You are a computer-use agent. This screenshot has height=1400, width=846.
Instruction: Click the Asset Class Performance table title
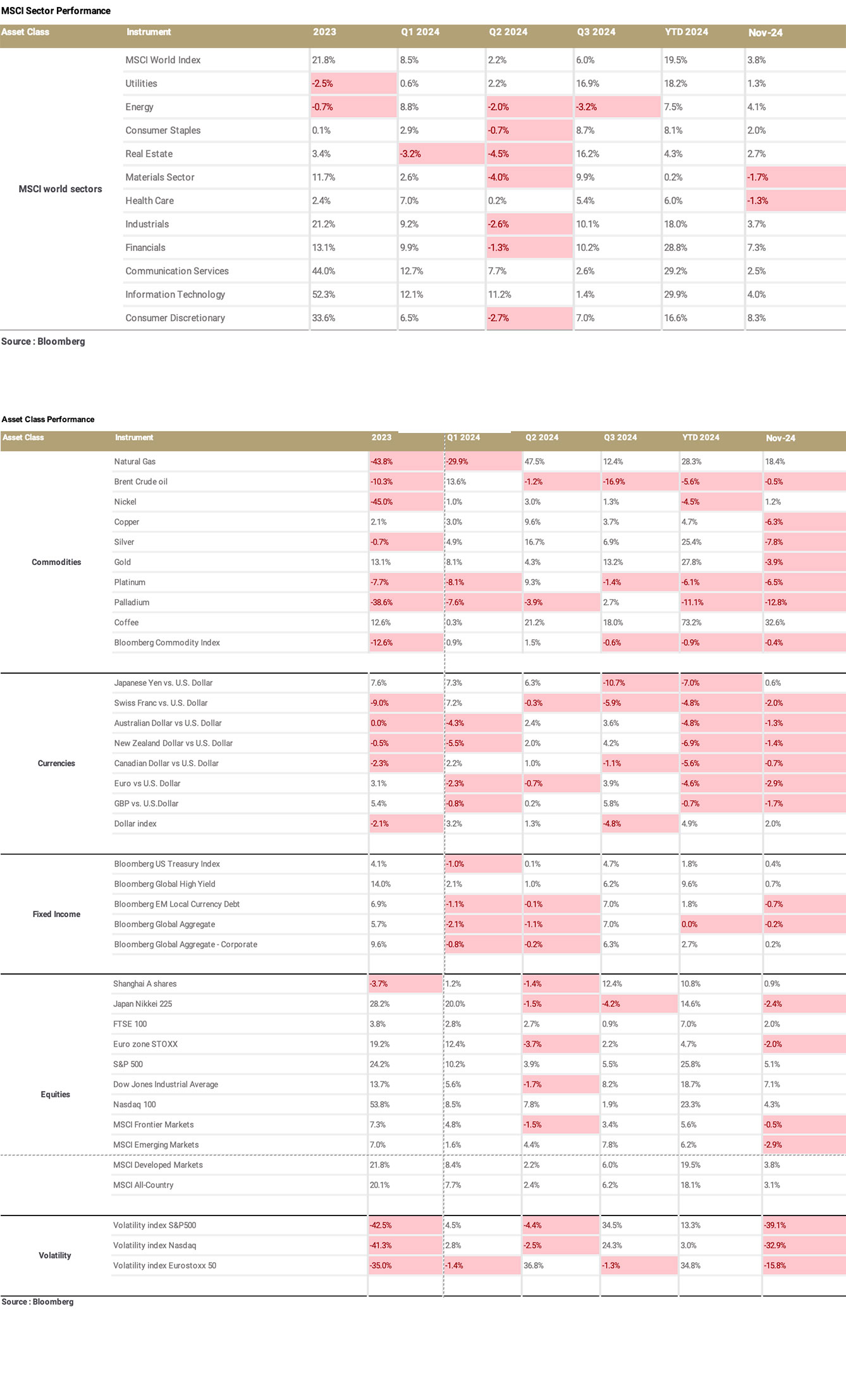coord(48,420)
